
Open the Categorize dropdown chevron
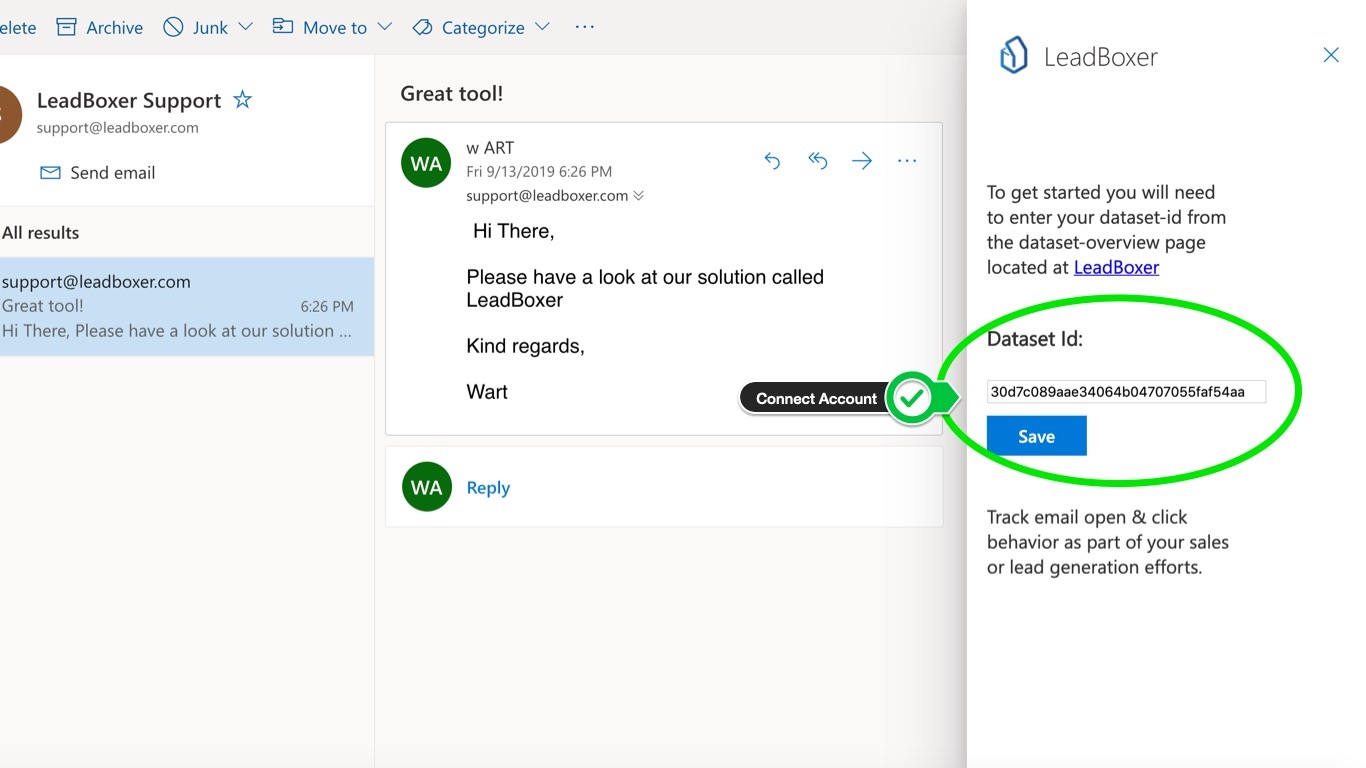pos(542,27)
